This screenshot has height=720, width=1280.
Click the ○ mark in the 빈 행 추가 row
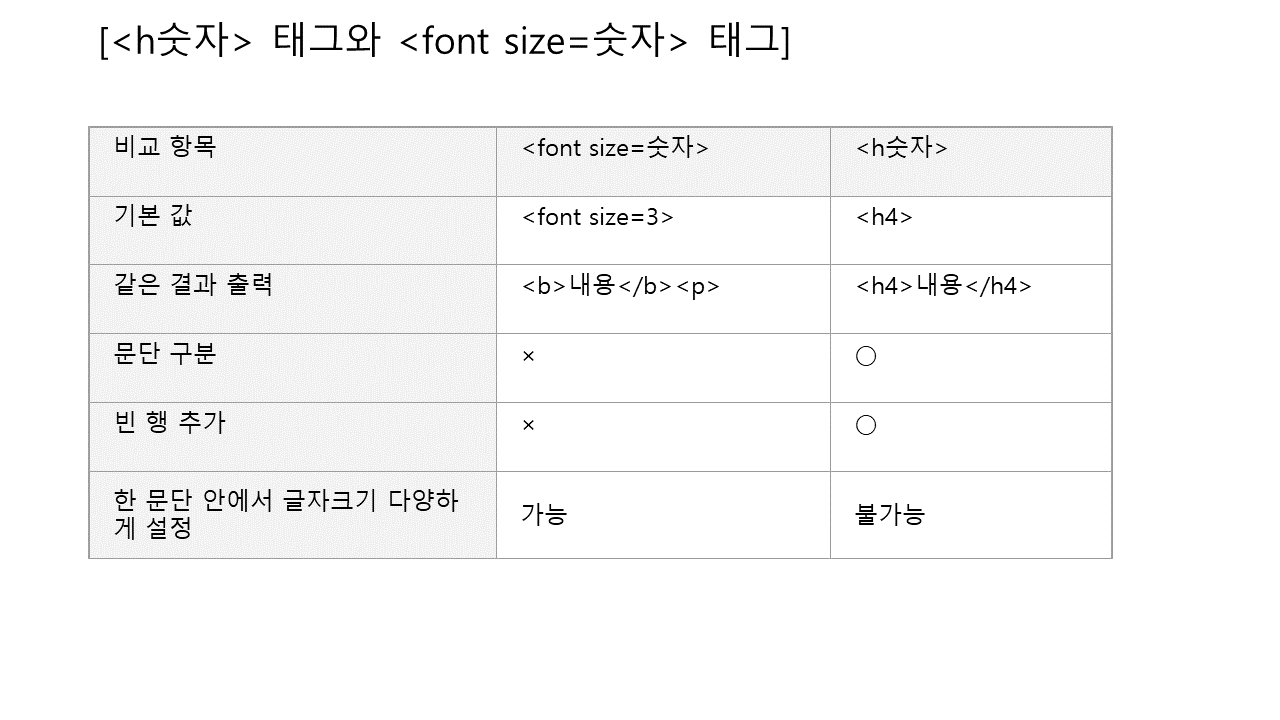[x=866, y=425]
